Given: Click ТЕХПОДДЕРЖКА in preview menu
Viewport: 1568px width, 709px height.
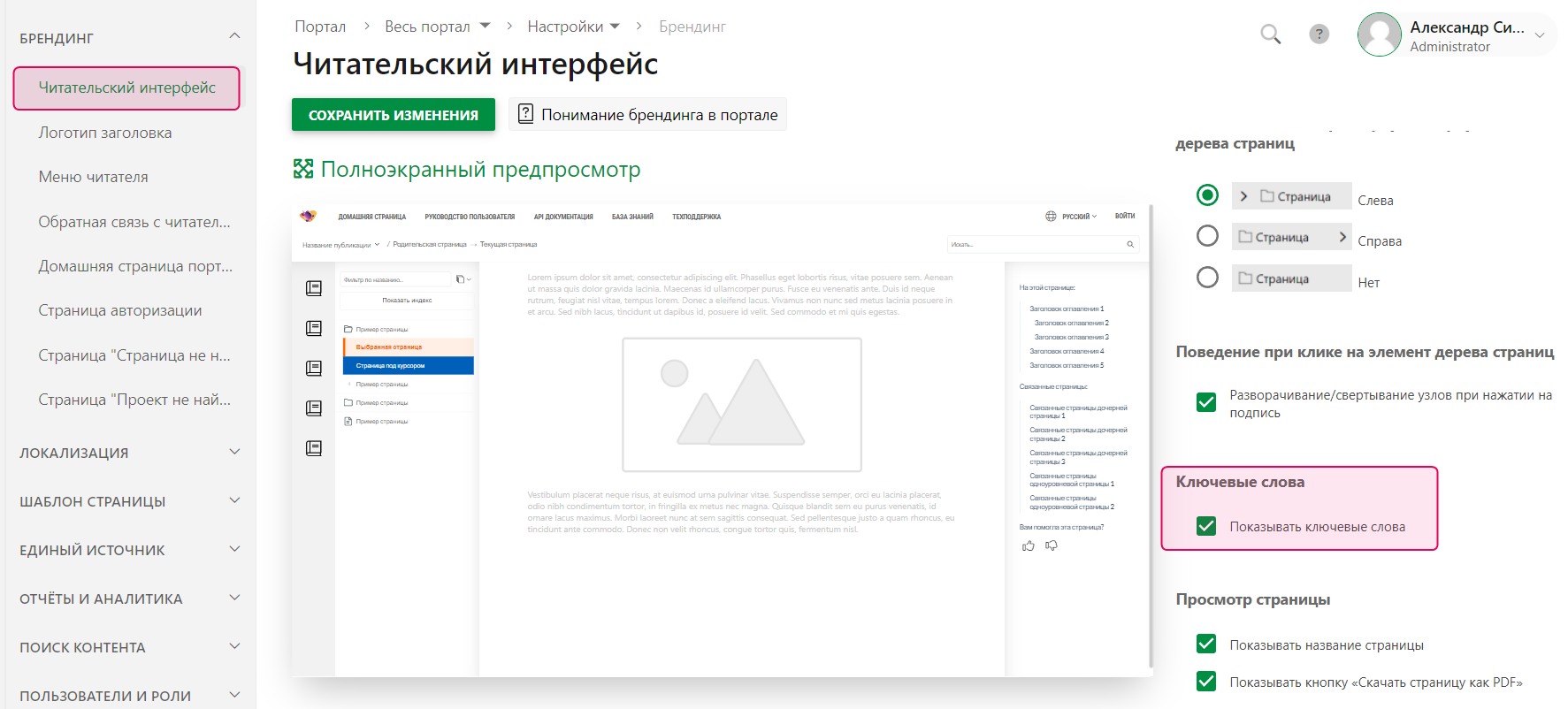Looking at the screenshot, I should tap(697, 217).
